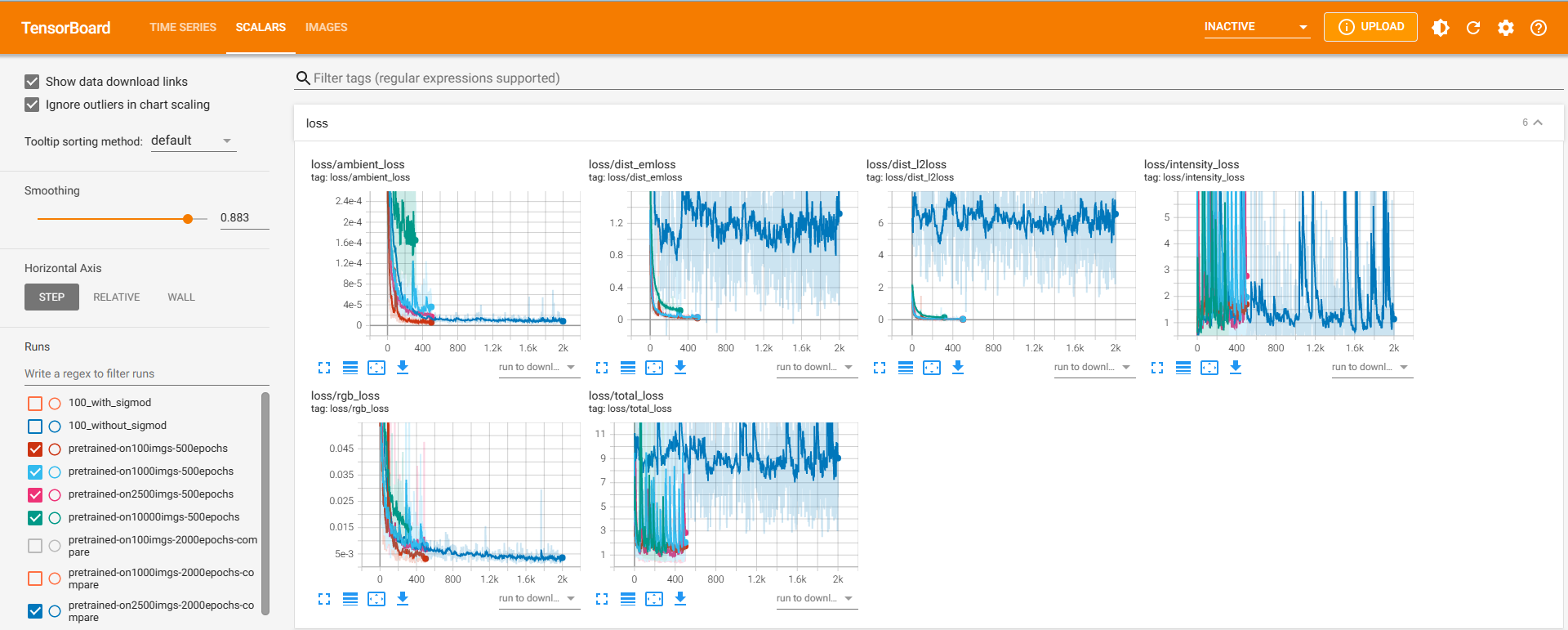Screen dimensions: 1568x630
Task: Toggle y-axis log scale on rgb_loss chart
Action: pos(350,599)
